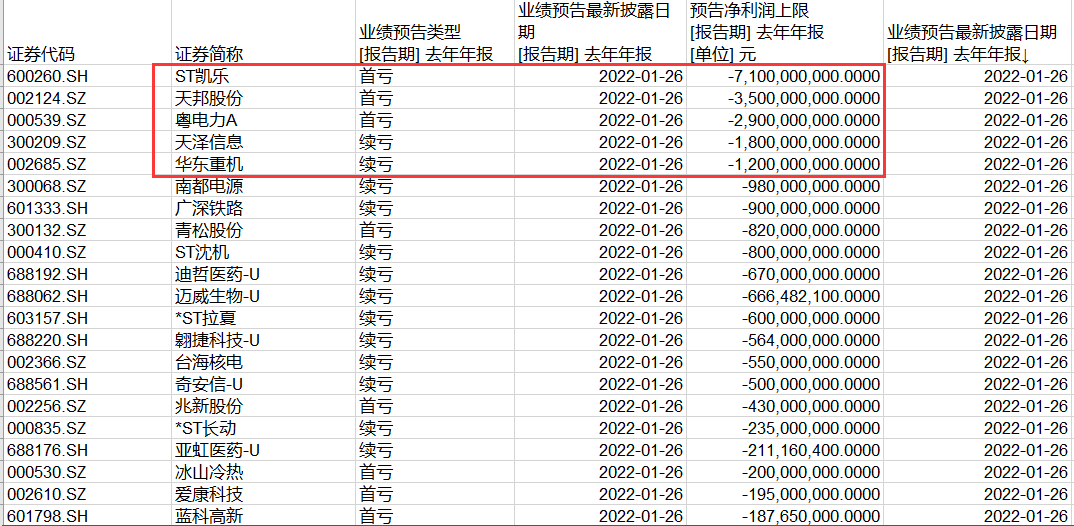The width and height of the screenshot is (1074, 526).
Task: Select the 冰山冷热 name cell
Action: [x=264, y=471]
